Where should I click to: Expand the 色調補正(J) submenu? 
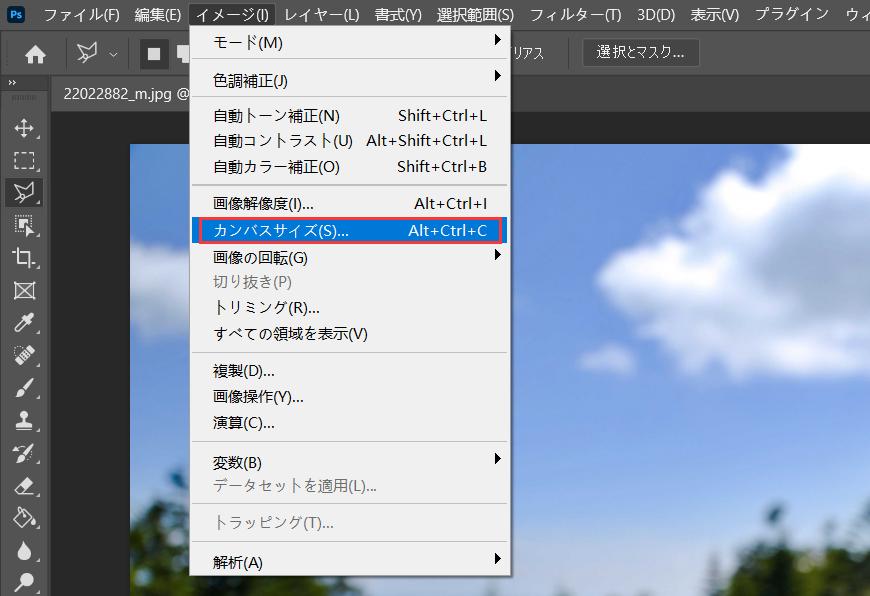(x=349, y=79)
